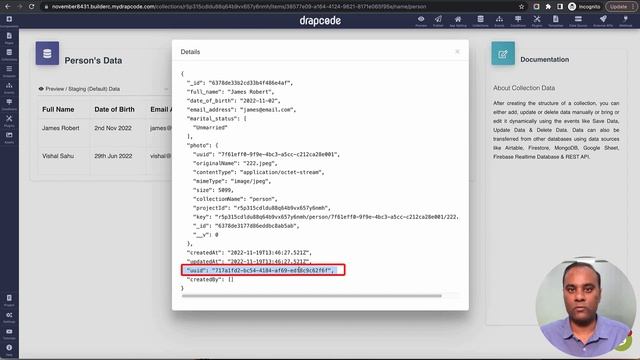
Task: Click the 2nd Nov 2022 date cell
Action: coord(113,128)
